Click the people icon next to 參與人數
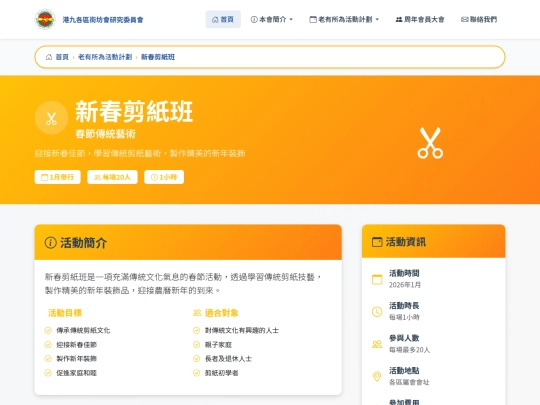540x405 pixels. tap(377, 344)
